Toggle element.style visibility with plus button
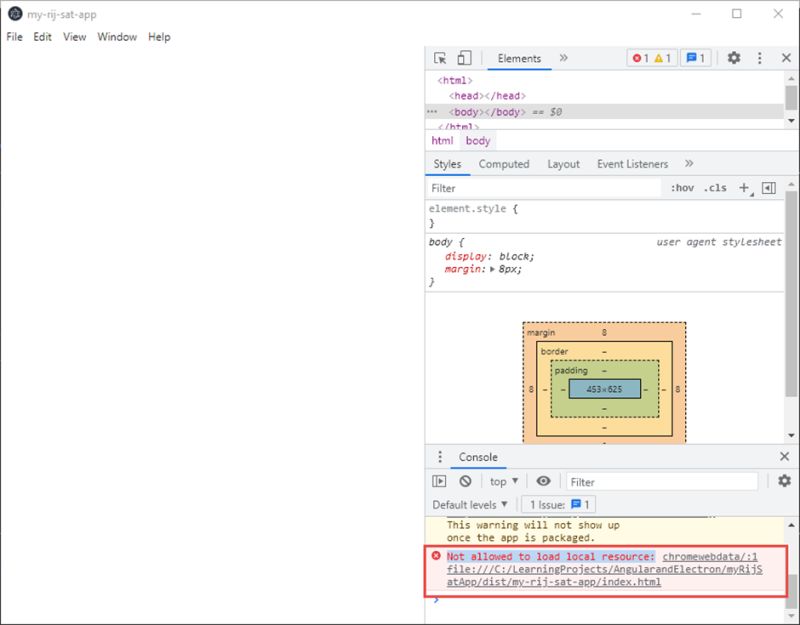 point(744,187)
